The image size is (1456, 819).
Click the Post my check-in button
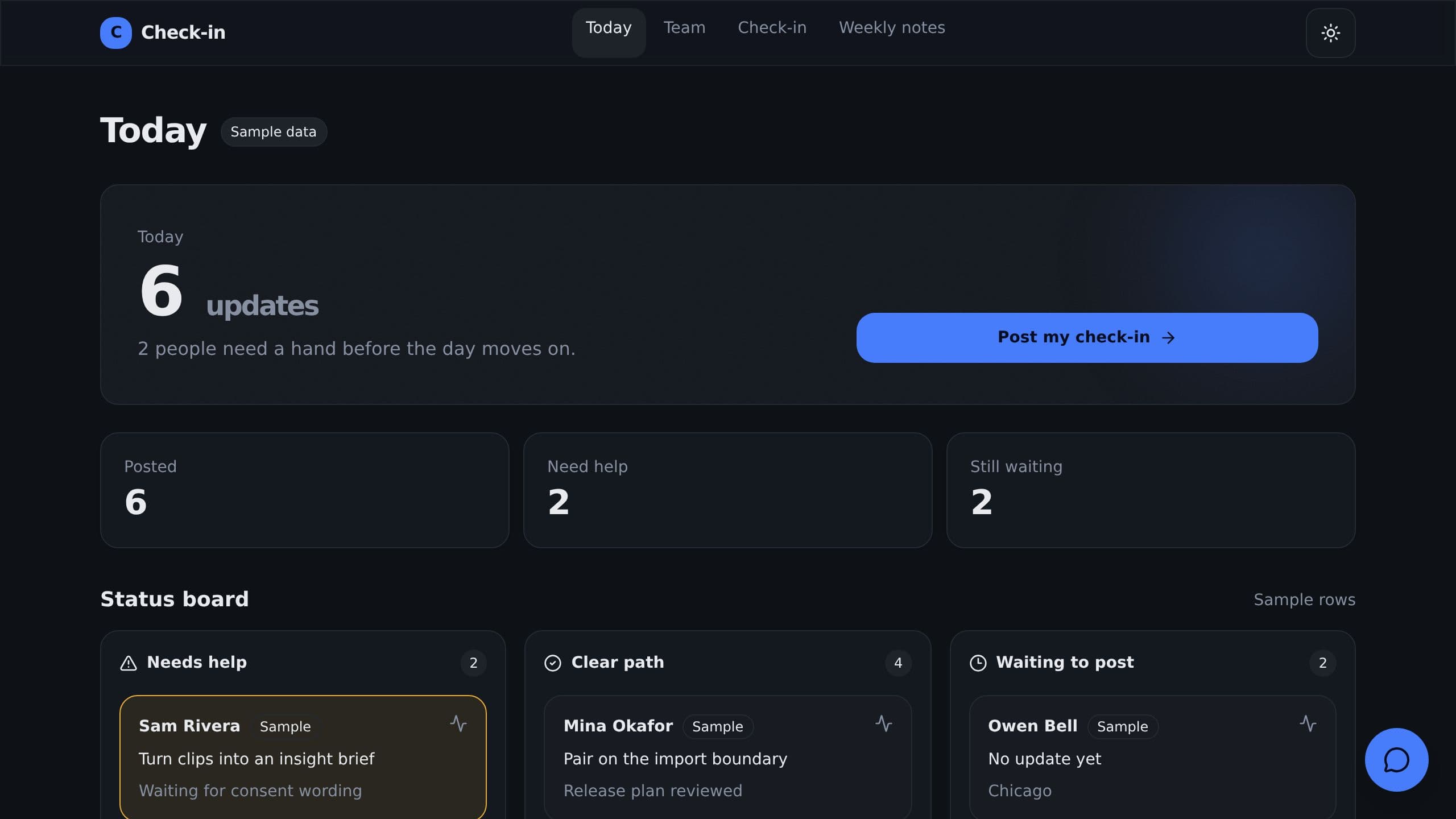(1087, 338)
